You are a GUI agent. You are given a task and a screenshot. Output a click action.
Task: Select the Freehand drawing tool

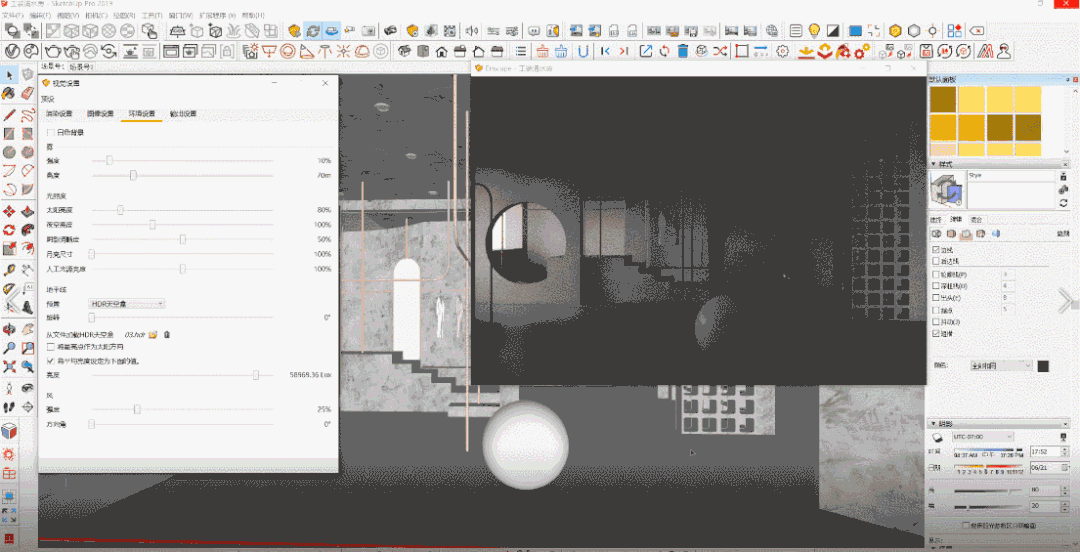(x=28, y=114)
